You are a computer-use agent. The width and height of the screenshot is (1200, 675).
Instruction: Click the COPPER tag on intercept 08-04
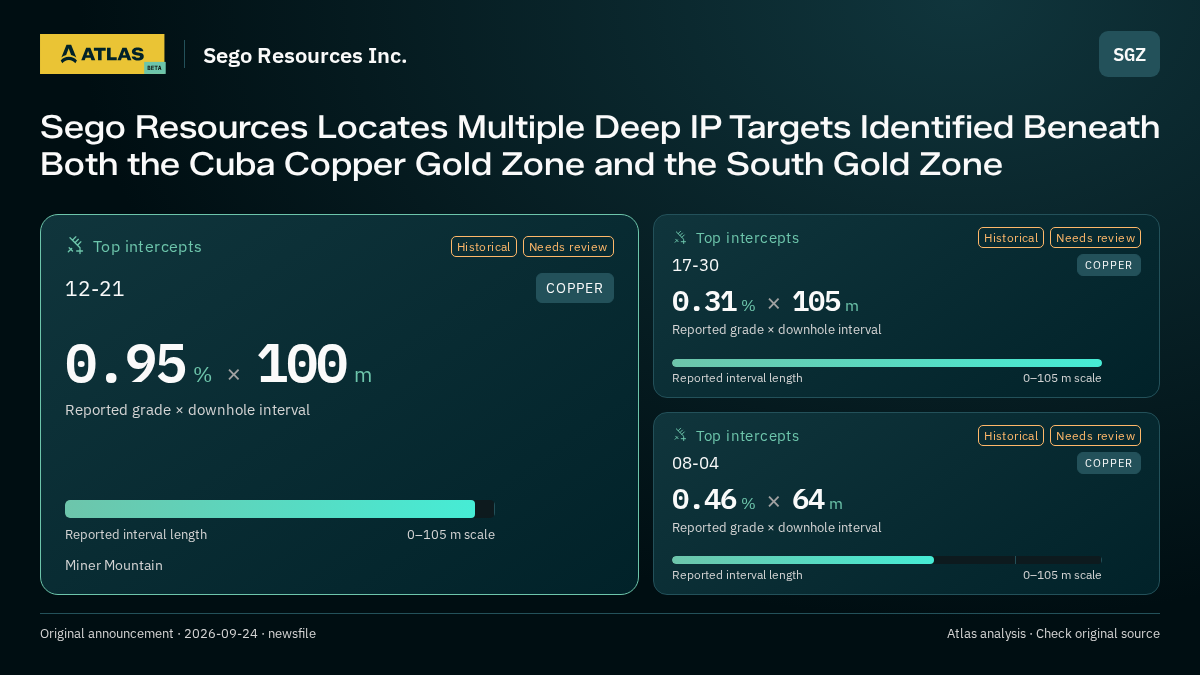(1109, 463)
